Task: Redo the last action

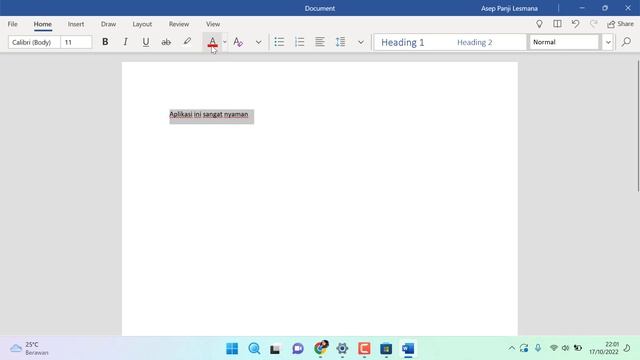Action: coord(594,24)
